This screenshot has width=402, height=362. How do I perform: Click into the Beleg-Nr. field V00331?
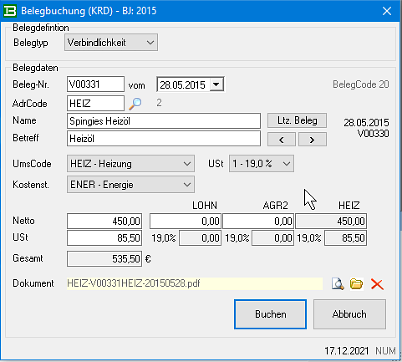96,84
